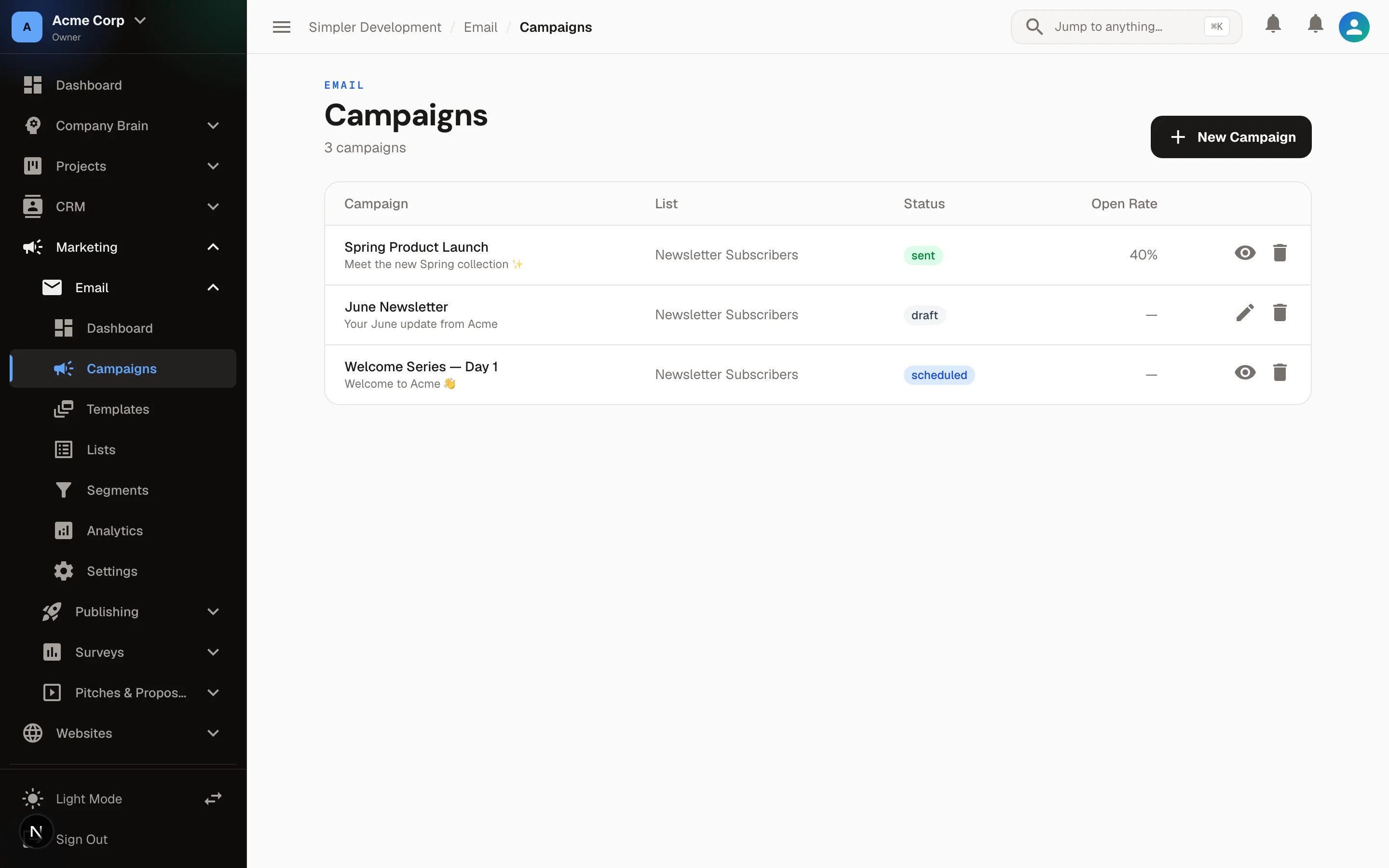Expand the CRM section
Viewport: 1389px width, 868px height.
point(213,207)
